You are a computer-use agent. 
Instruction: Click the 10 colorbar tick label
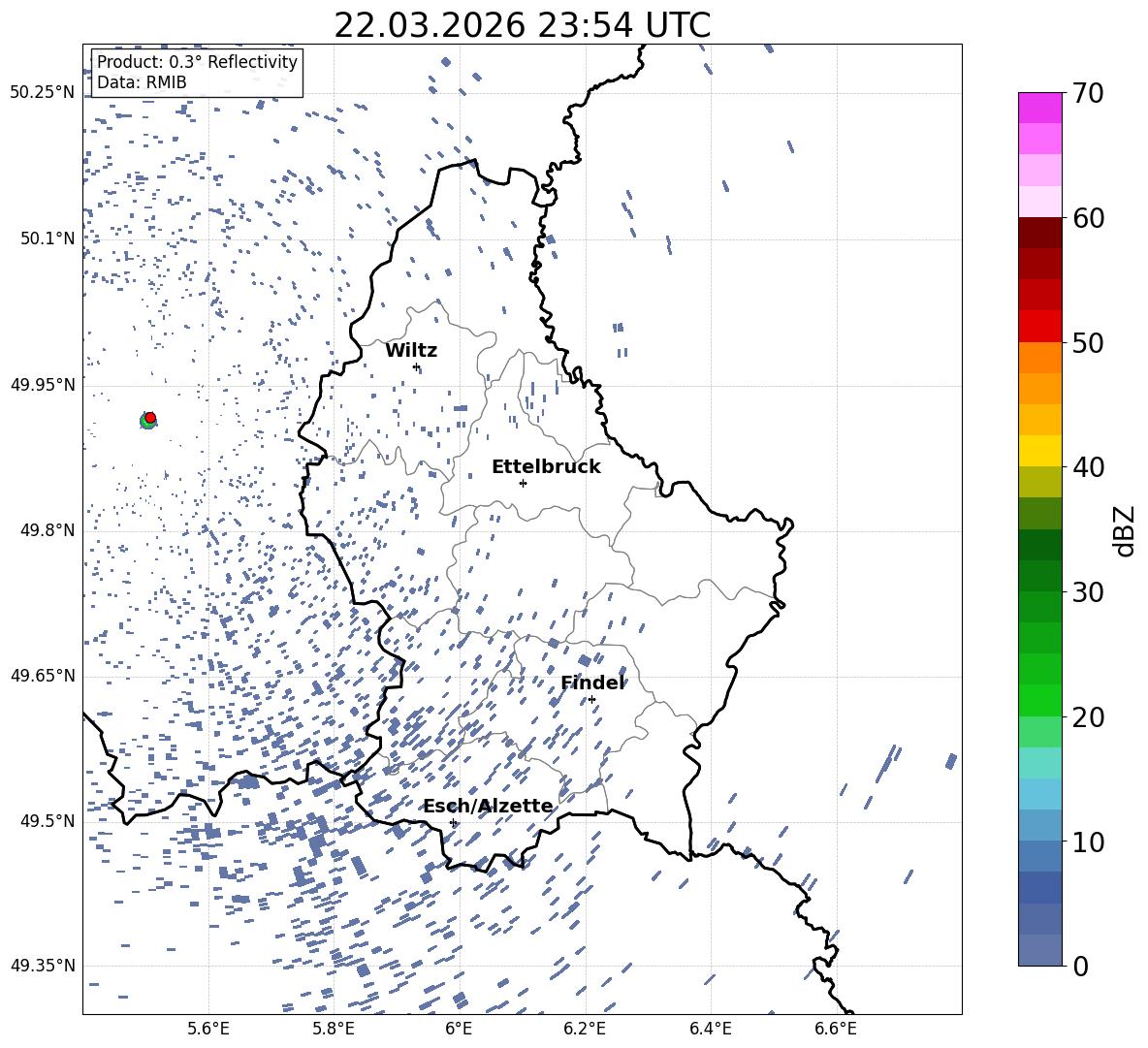pos(1088,842)
